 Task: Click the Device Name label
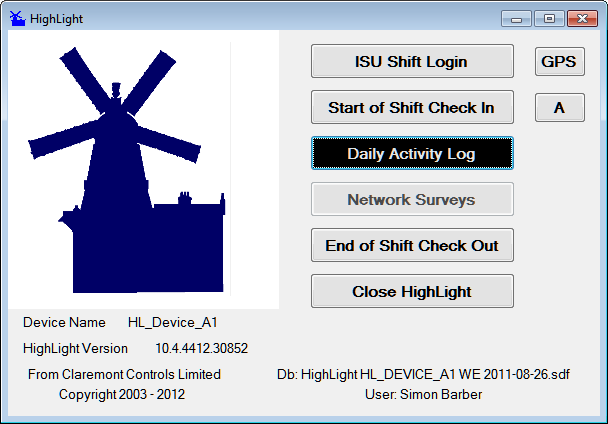coord(64,323)
